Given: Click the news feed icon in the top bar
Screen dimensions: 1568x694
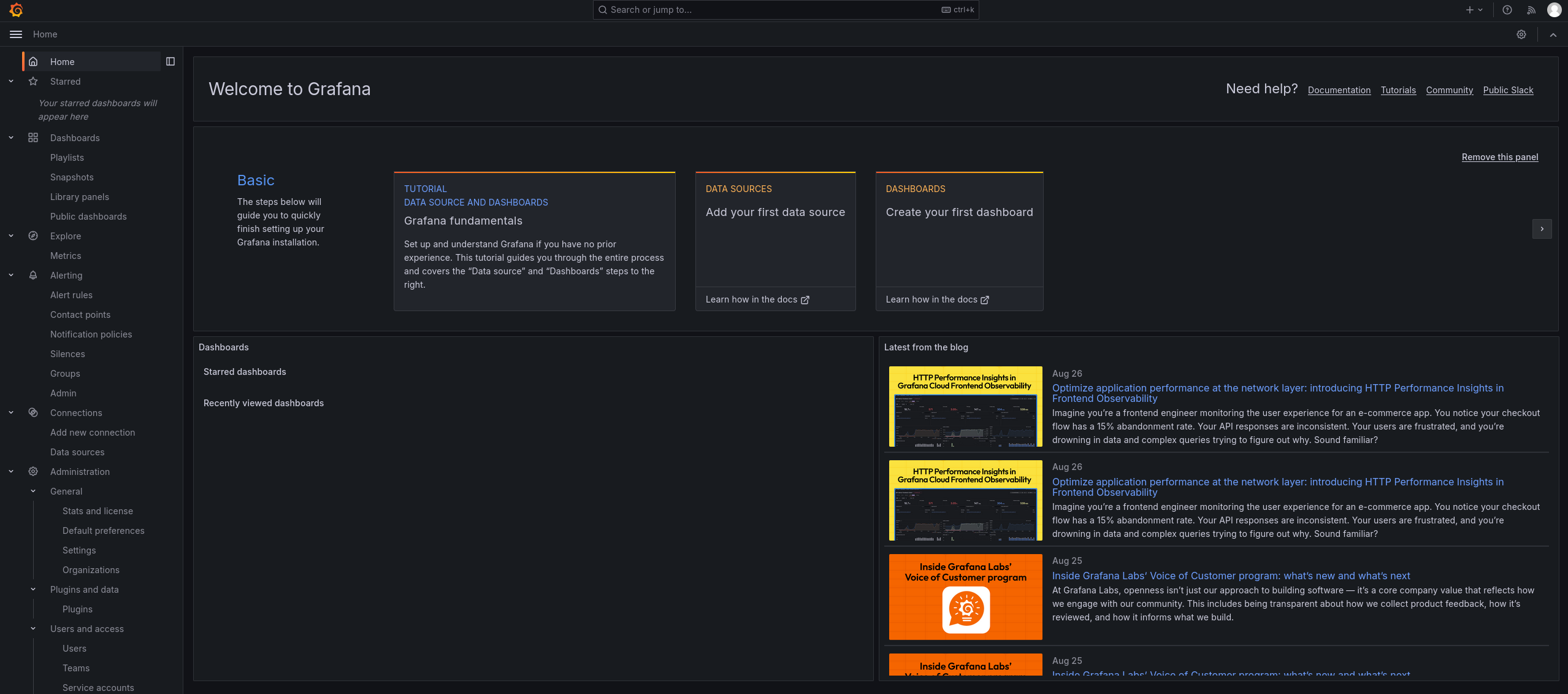Looking at the screenshot, I should click(x=1530, y=9).
